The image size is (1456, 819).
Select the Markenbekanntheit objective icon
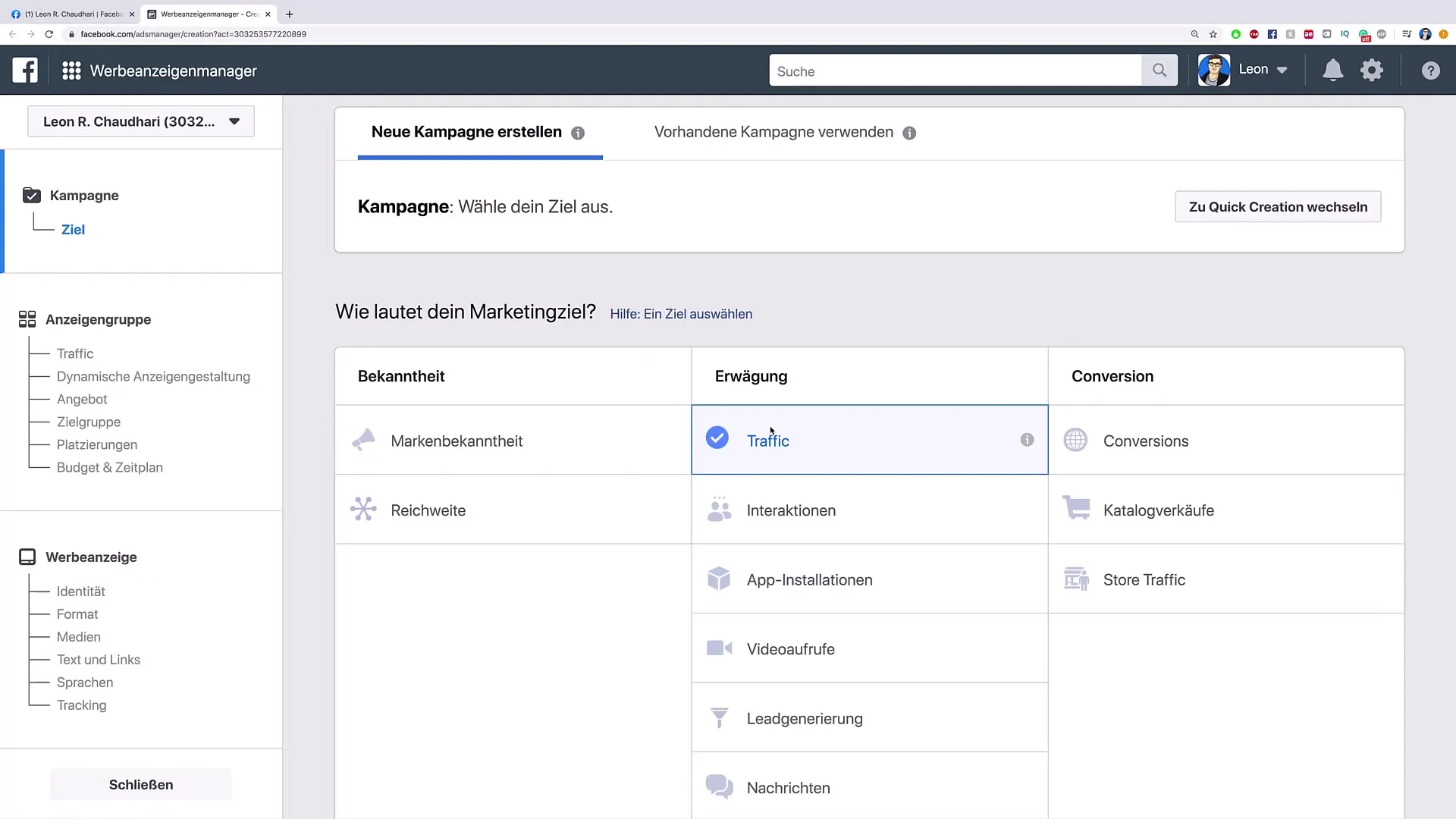pyautogui.click(x=363, y=440)
